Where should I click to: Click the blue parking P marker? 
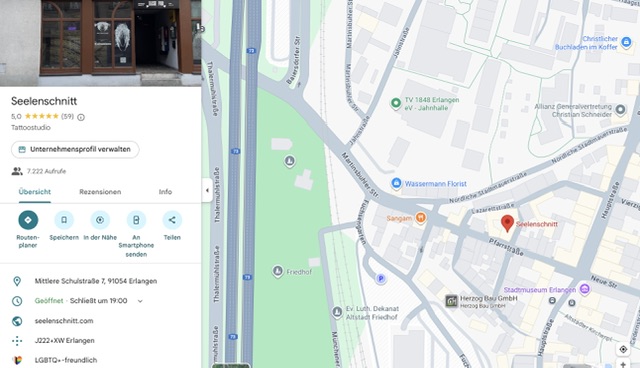[x=381, y=279]
